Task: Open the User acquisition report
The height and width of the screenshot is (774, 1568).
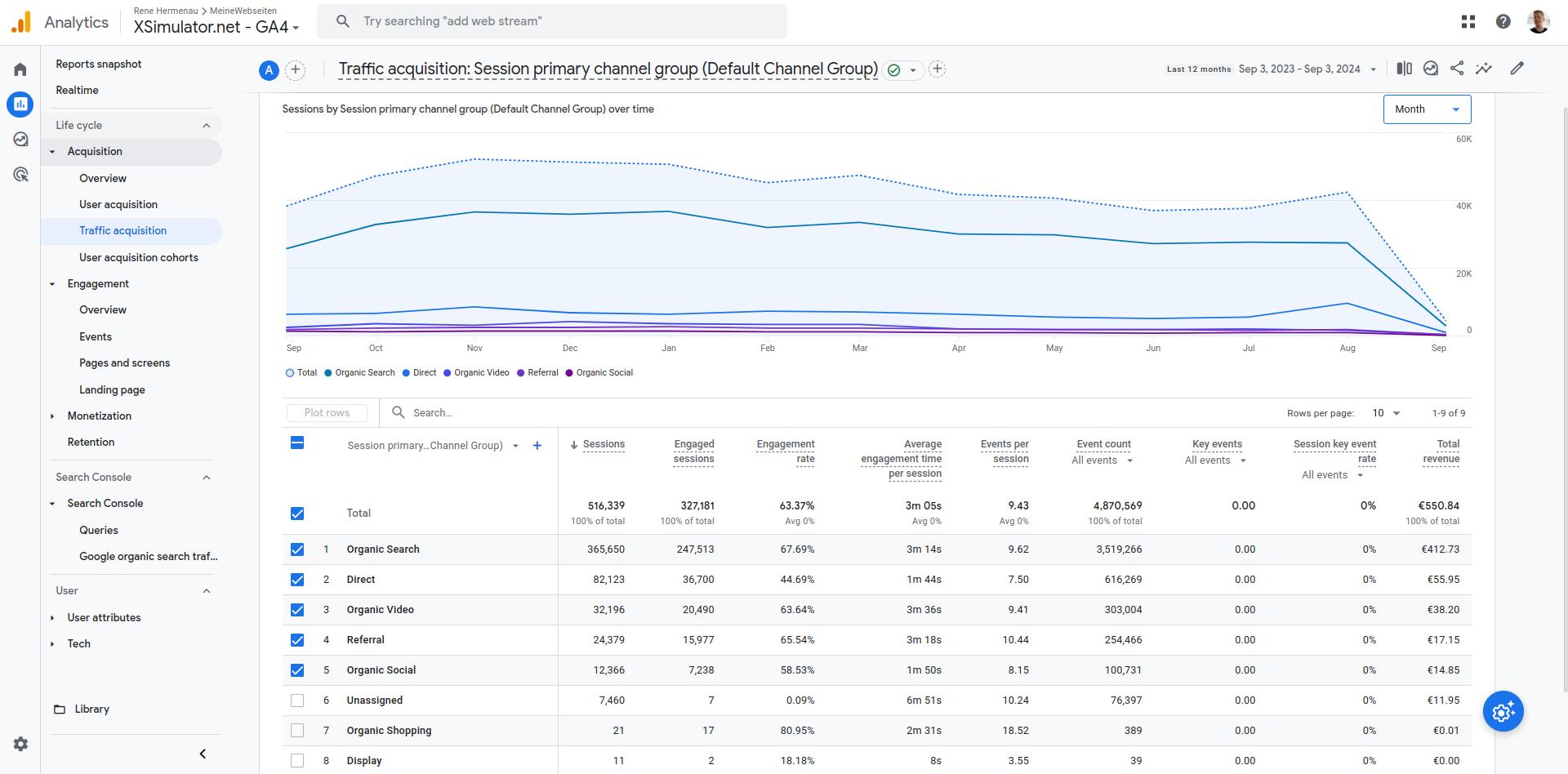Action: 118,204
